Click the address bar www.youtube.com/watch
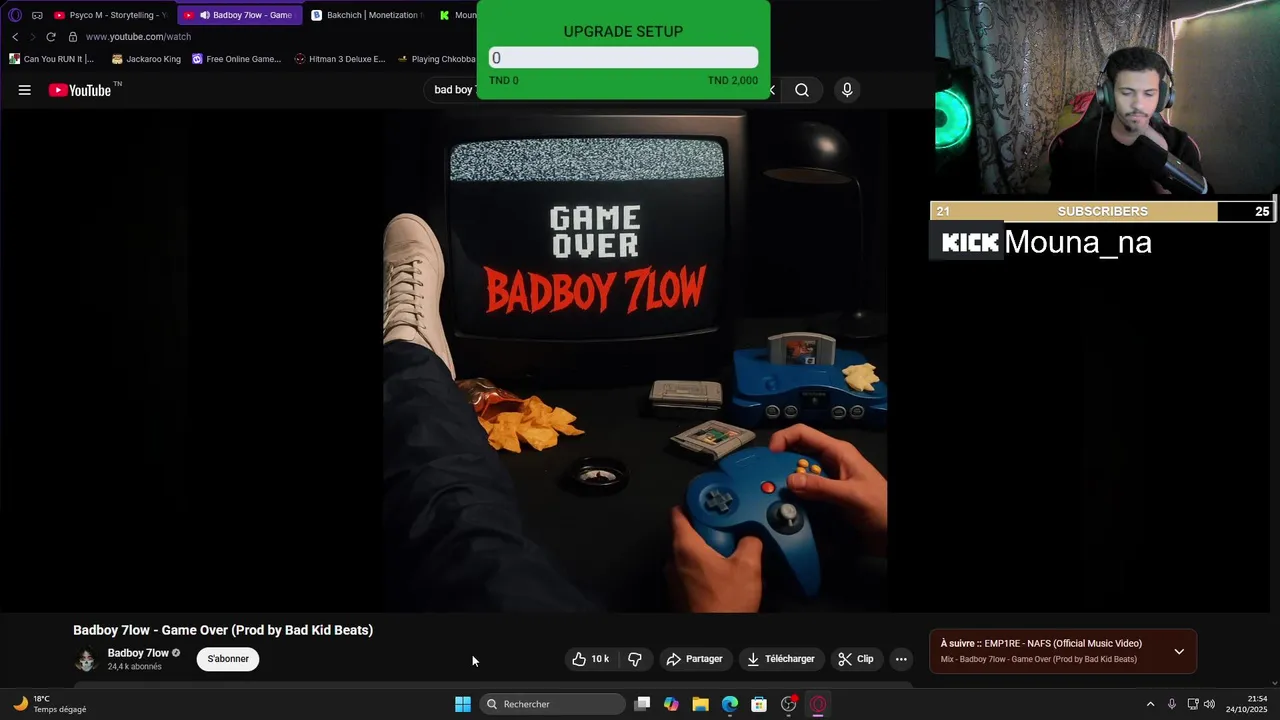 coord(138,37)
